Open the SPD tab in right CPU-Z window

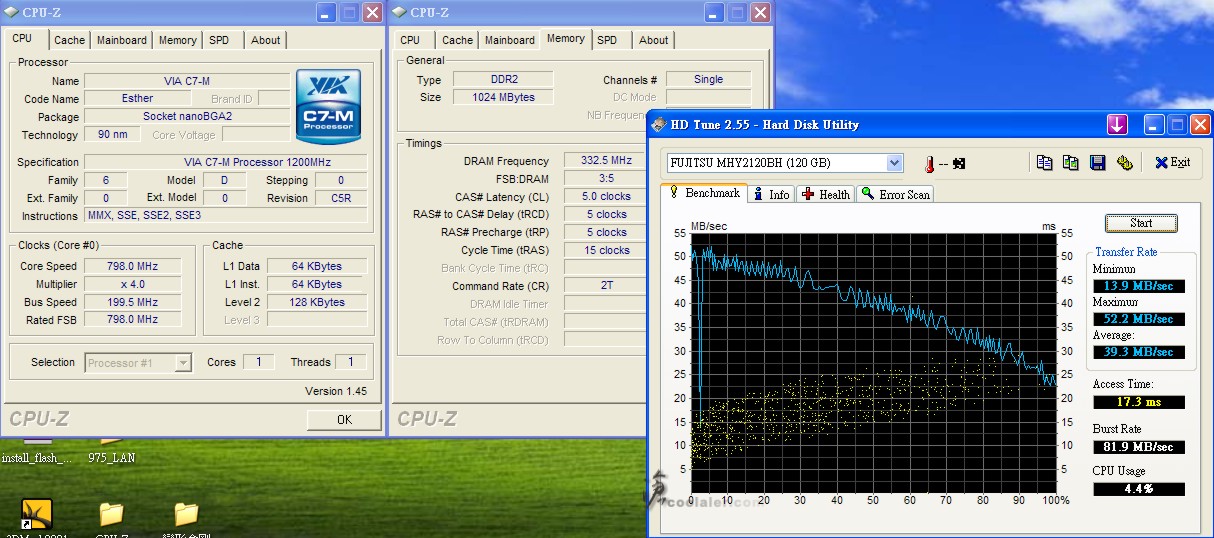click(x=607, y=40)
